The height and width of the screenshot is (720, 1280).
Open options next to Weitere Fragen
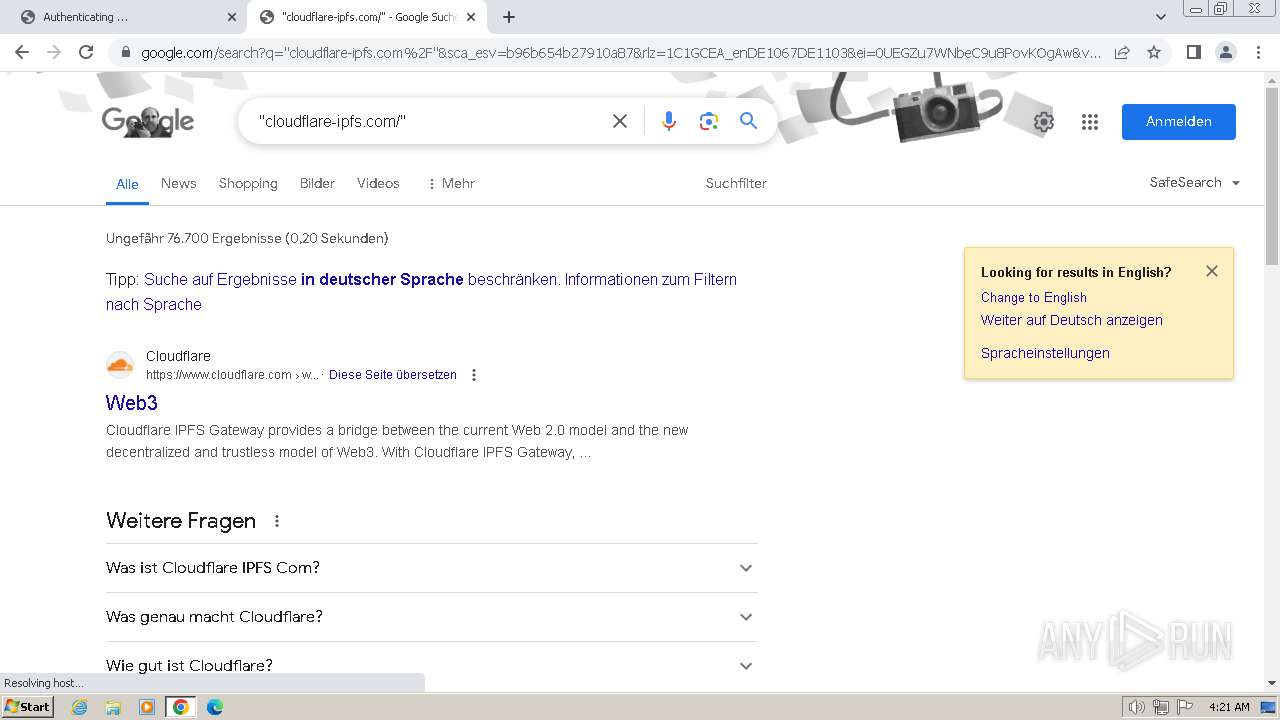click(x=277, y=521)
